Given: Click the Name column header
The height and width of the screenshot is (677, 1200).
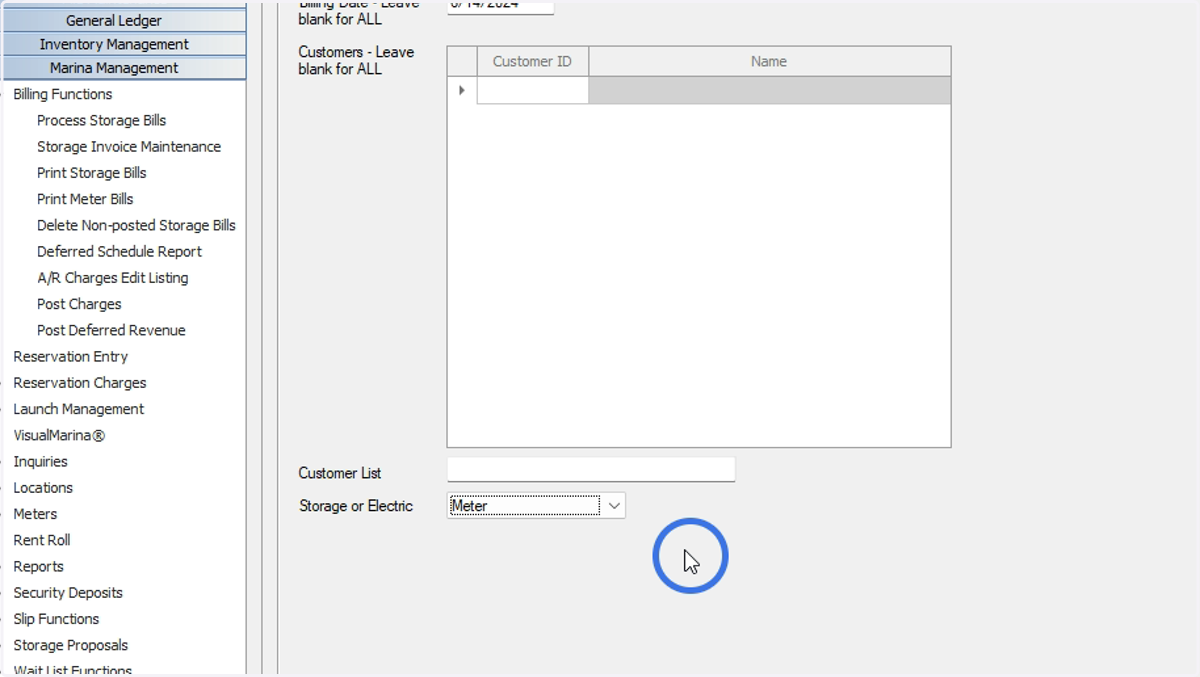Looking at the screenshot, I should click(x=769, y=61).
